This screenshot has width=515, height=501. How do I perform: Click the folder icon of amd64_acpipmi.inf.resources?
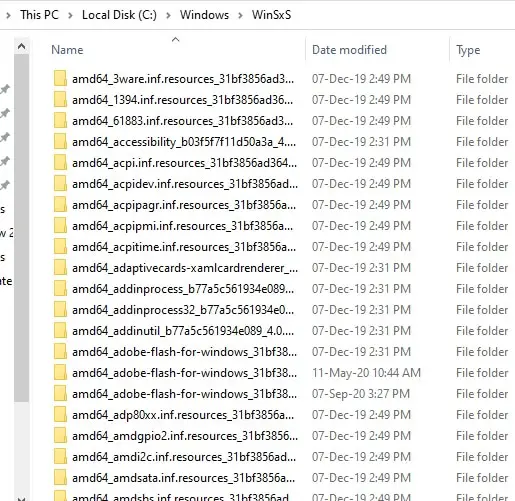60,226
